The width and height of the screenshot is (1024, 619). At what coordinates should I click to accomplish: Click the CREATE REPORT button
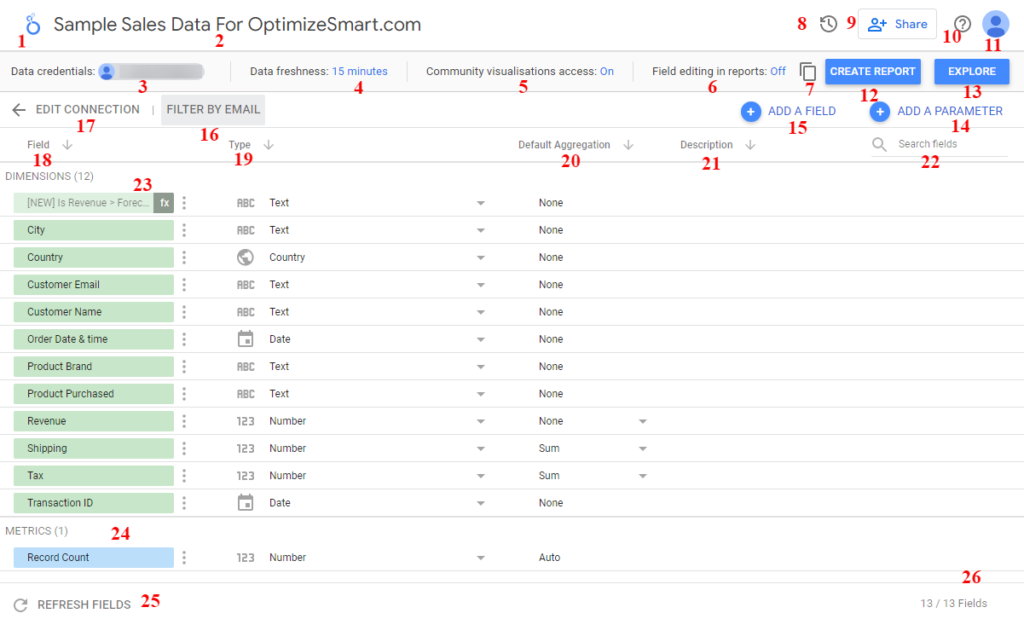coord(872,72)
